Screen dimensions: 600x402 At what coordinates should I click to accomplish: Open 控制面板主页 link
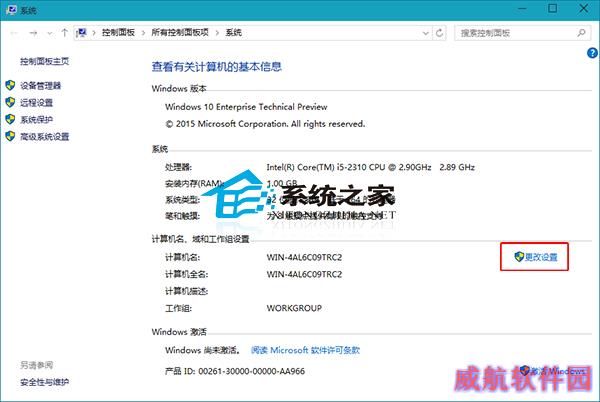(x=44, y=61)
